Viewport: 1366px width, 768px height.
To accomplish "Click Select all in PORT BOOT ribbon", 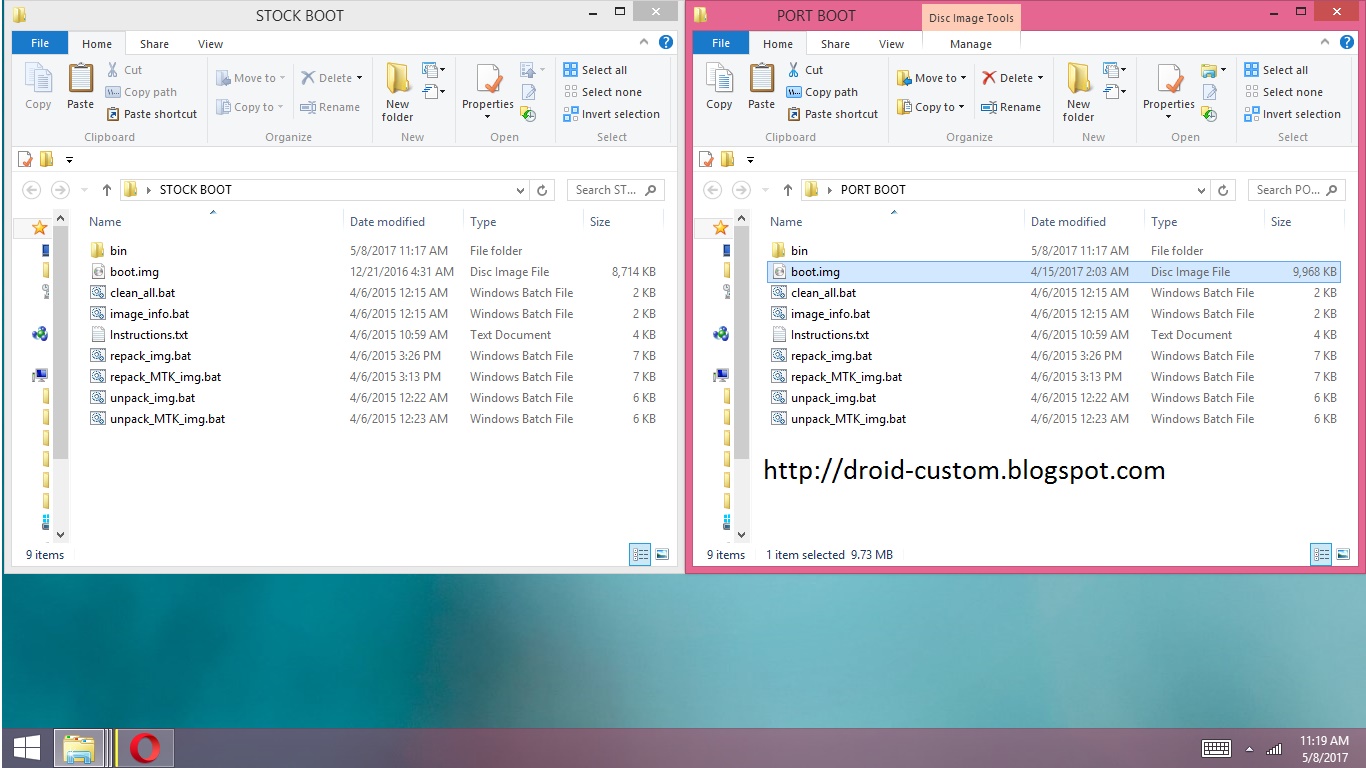I will tap(1276, 70).
